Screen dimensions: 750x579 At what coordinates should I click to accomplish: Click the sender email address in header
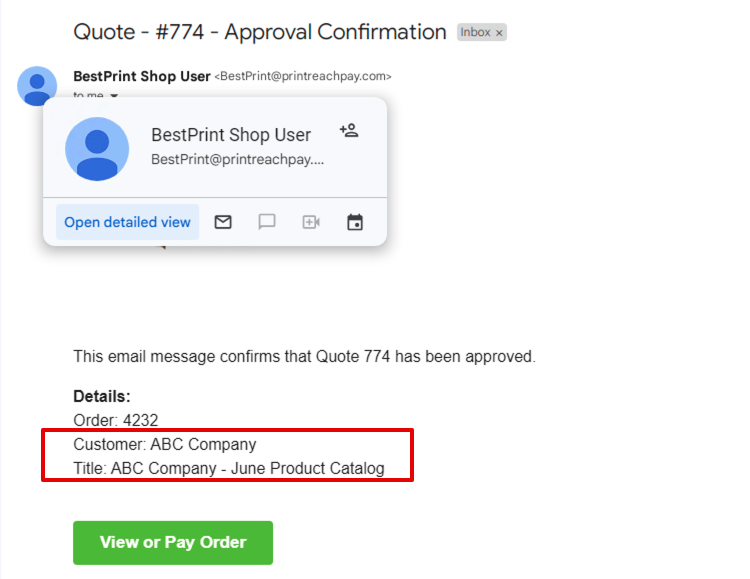[303, 77]
